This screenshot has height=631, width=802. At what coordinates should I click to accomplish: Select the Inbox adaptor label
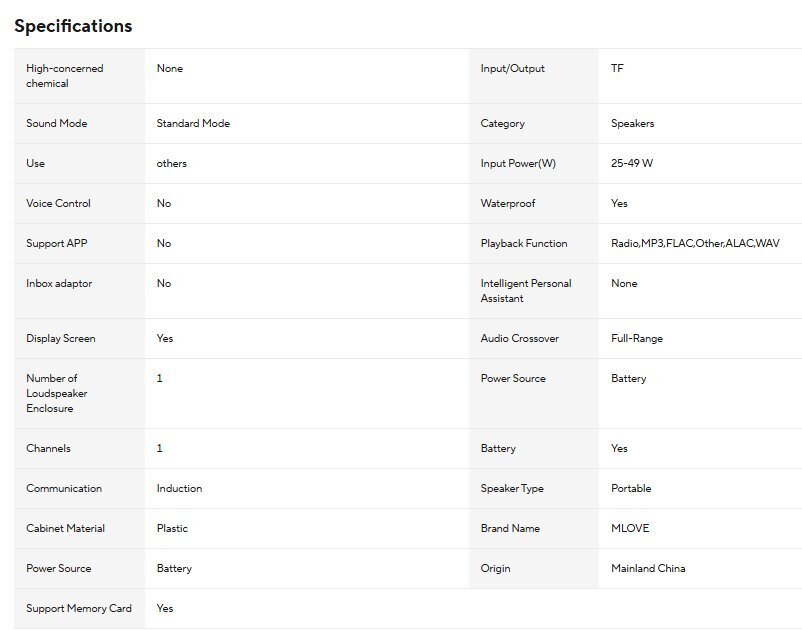[60, 284]
